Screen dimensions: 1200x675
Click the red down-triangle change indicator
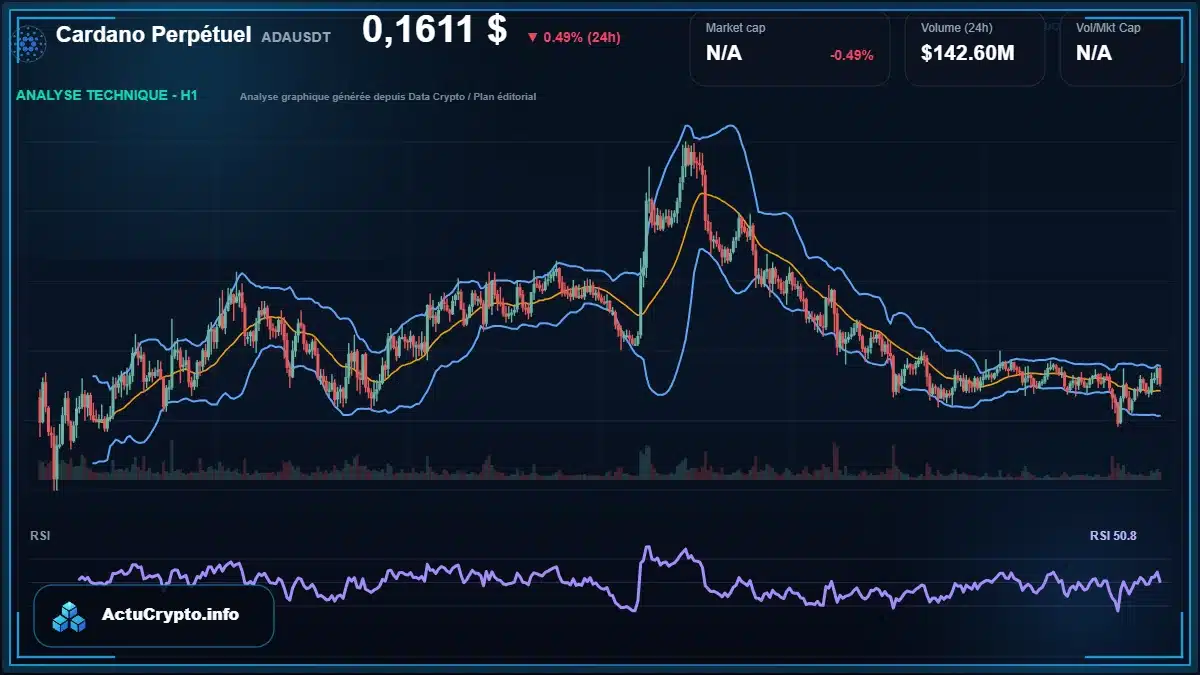tap(532, 38)
